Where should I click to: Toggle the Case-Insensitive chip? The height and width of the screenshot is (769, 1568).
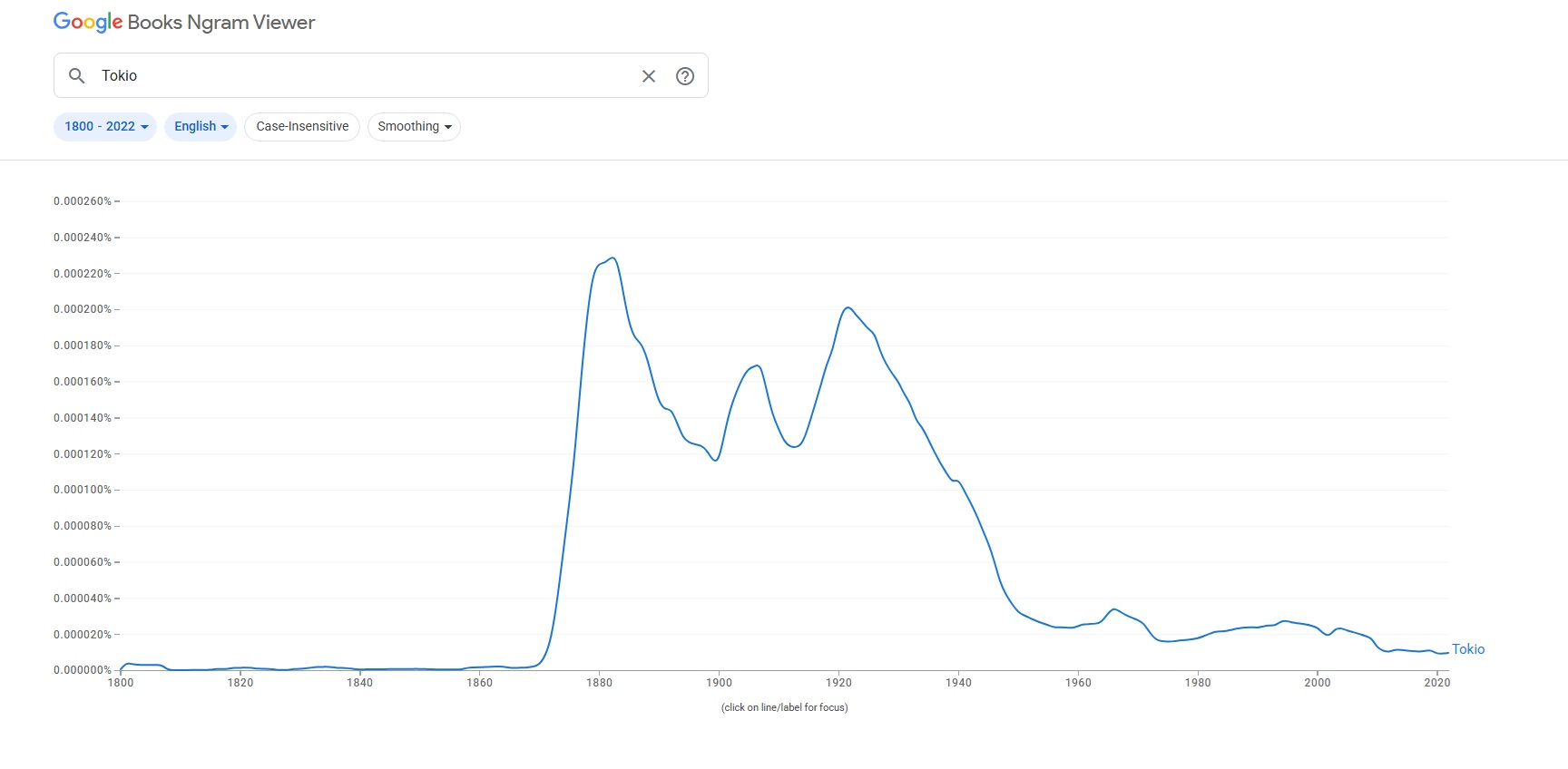[302, 127]
